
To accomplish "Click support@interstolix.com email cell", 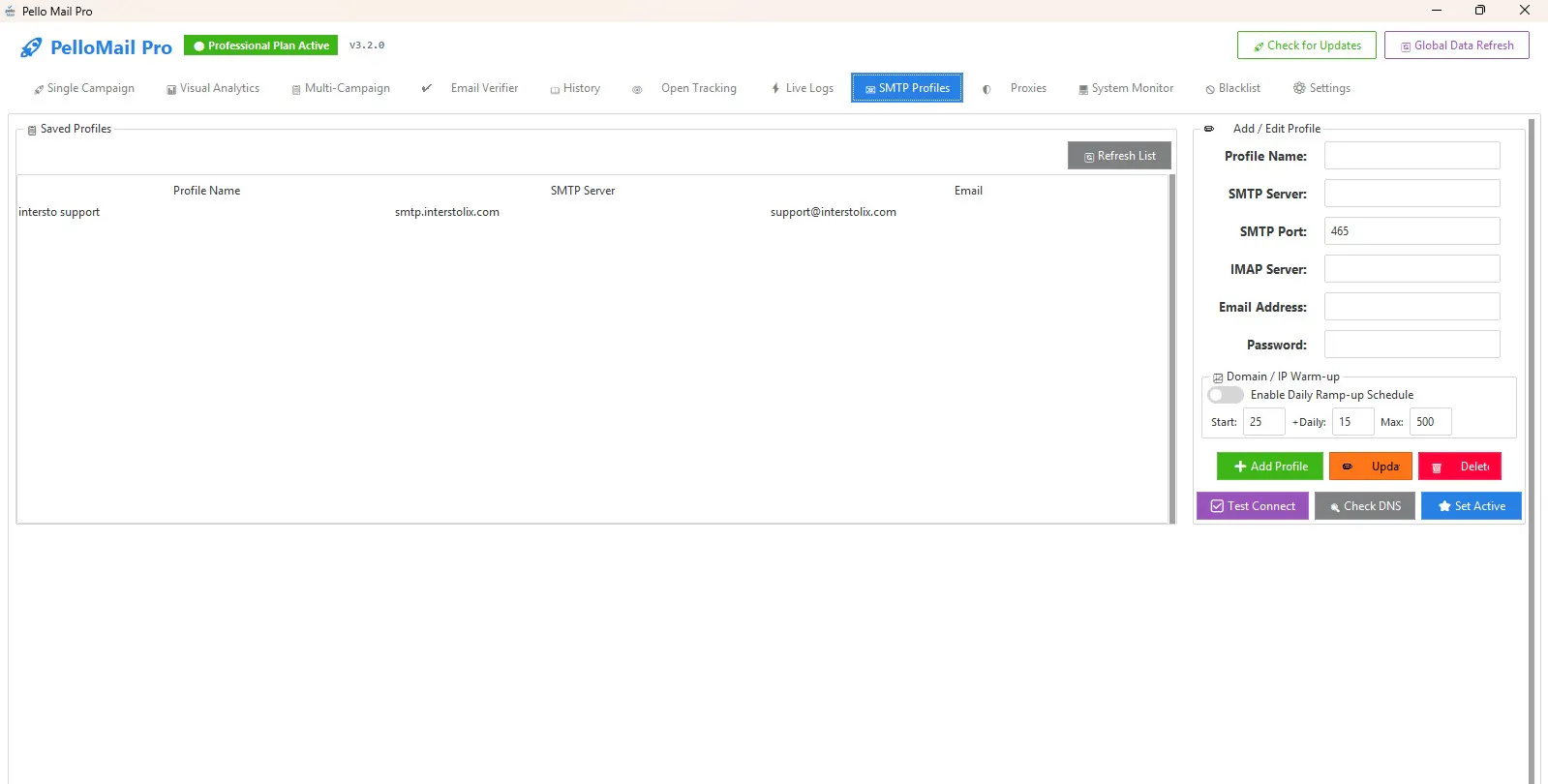I will pyautogui.click(x=834, y=212).
